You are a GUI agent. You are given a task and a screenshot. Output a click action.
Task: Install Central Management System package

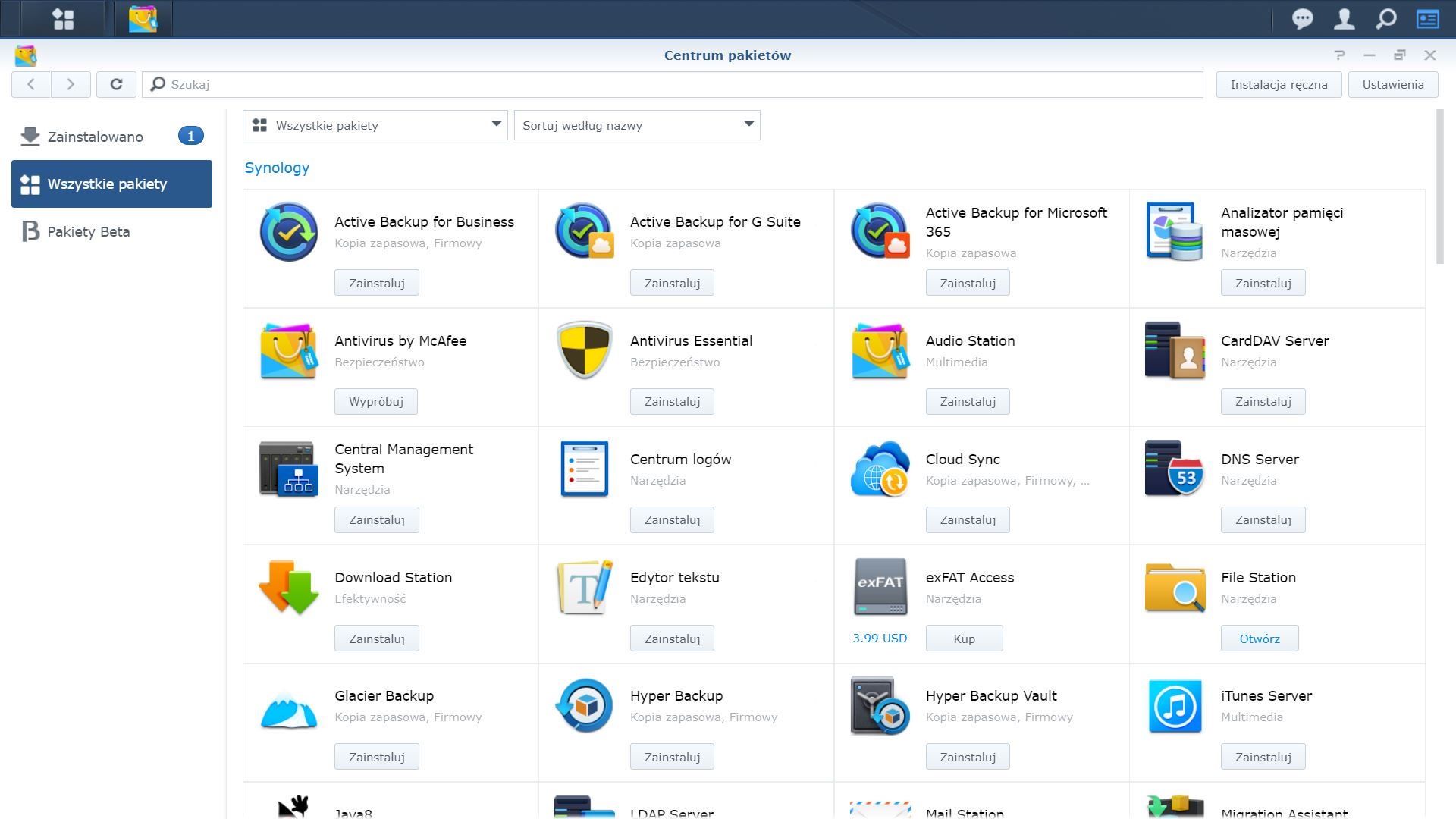tap(377, 519)
